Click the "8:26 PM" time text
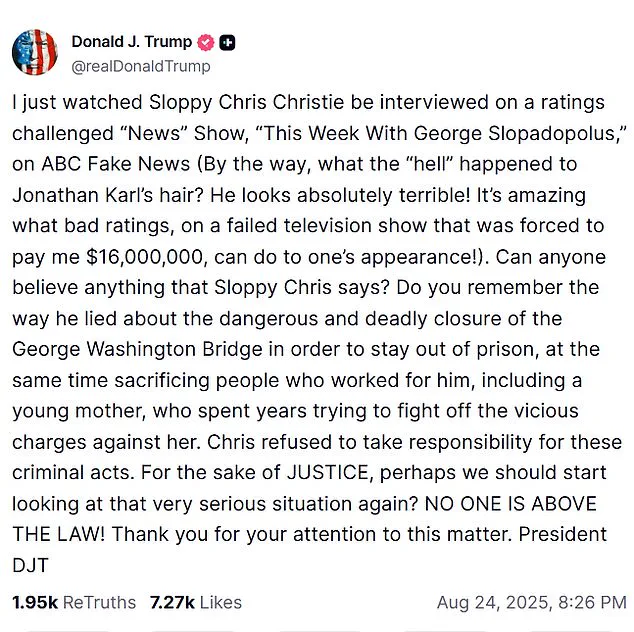 point(592,602)
